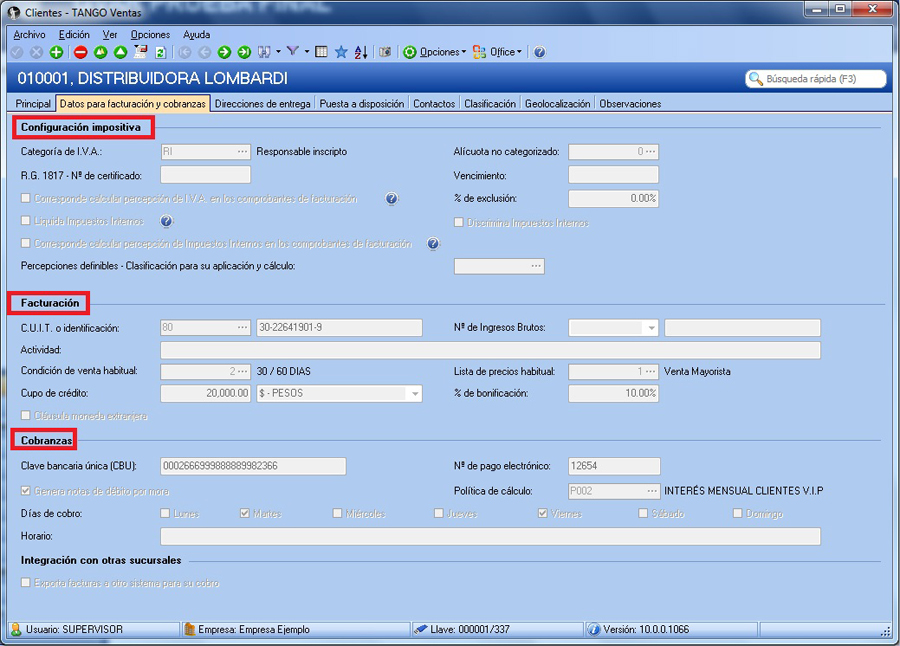Expand the '$ - PESOS' currency dropdown
The image size is (900, 646).
coord(414,393)
